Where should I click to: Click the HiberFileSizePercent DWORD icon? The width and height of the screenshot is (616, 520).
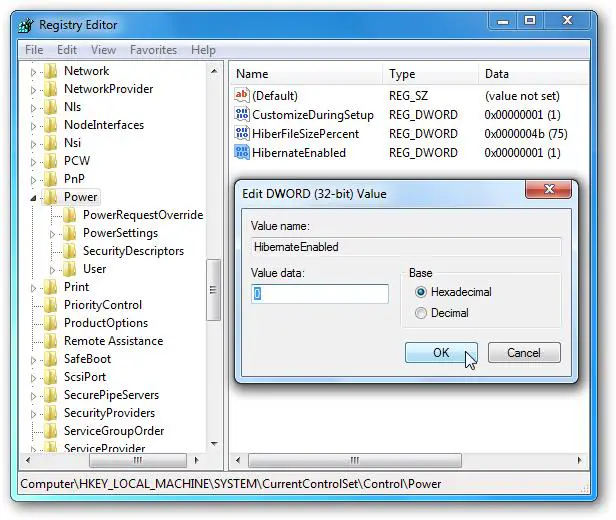coord(242,133)
